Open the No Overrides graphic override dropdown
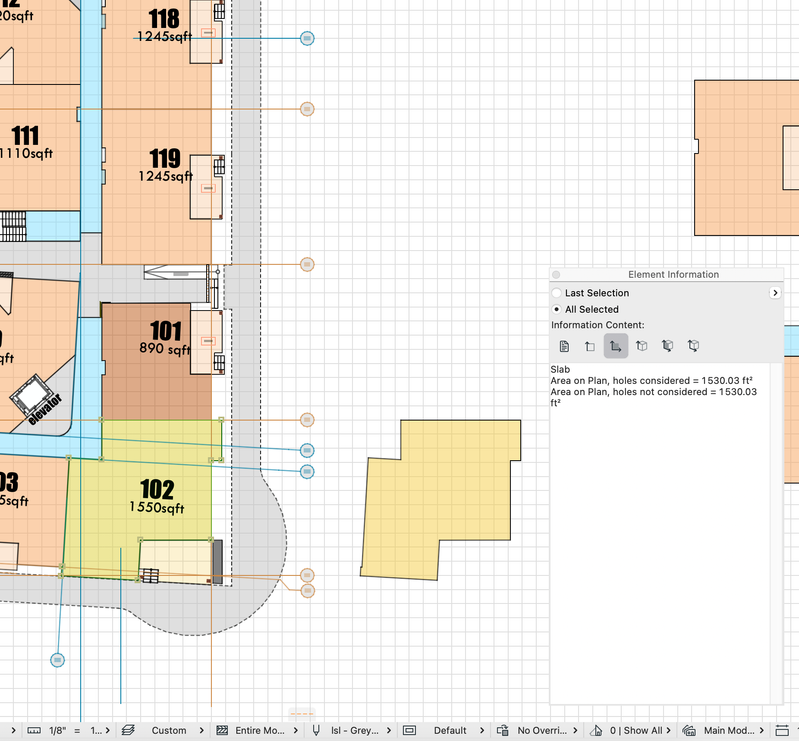 click(x=537, y=730)
